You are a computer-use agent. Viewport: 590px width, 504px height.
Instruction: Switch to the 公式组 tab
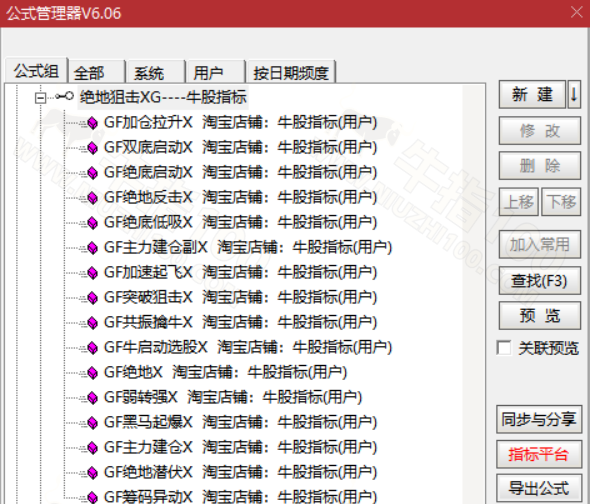coord(36,71)
